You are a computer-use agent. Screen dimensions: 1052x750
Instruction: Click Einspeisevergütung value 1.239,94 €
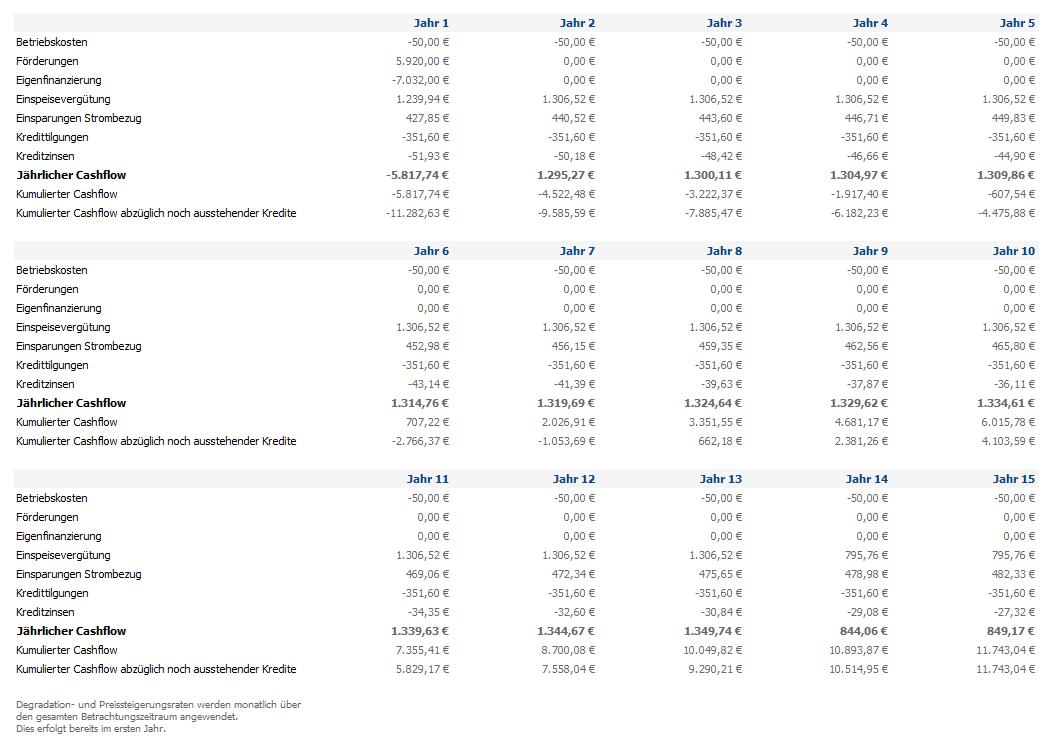click(422, 99)
